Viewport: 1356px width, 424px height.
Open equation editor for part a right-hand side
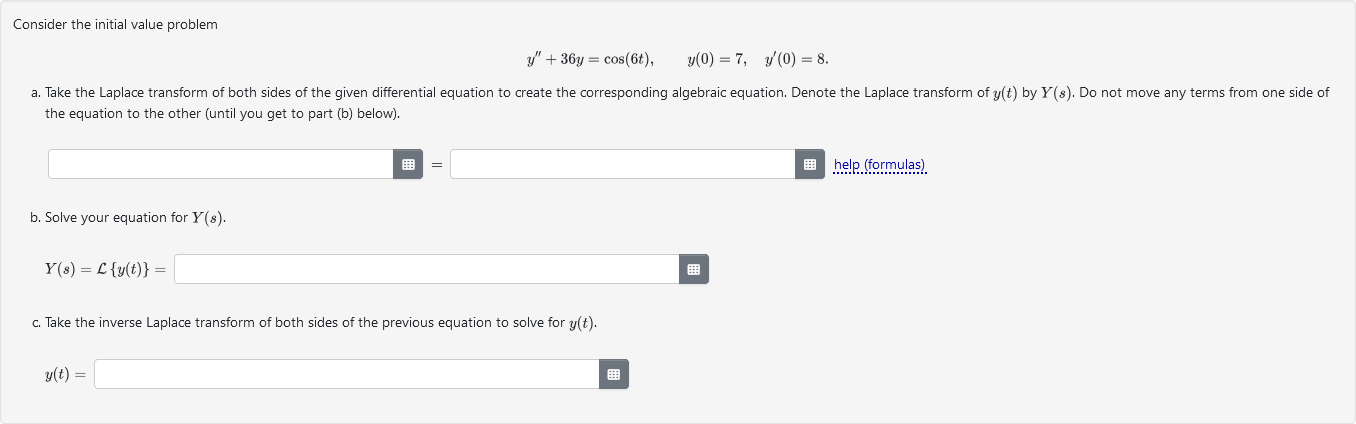click(810, 164)
